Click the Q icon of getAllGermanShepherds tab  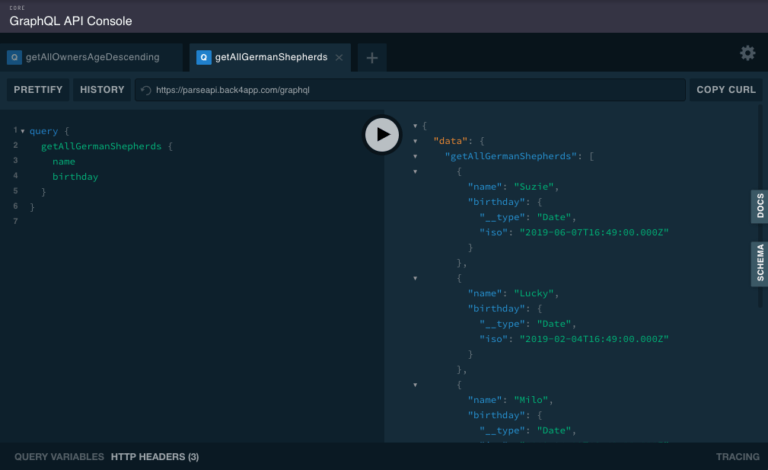[x=203, y=57]
